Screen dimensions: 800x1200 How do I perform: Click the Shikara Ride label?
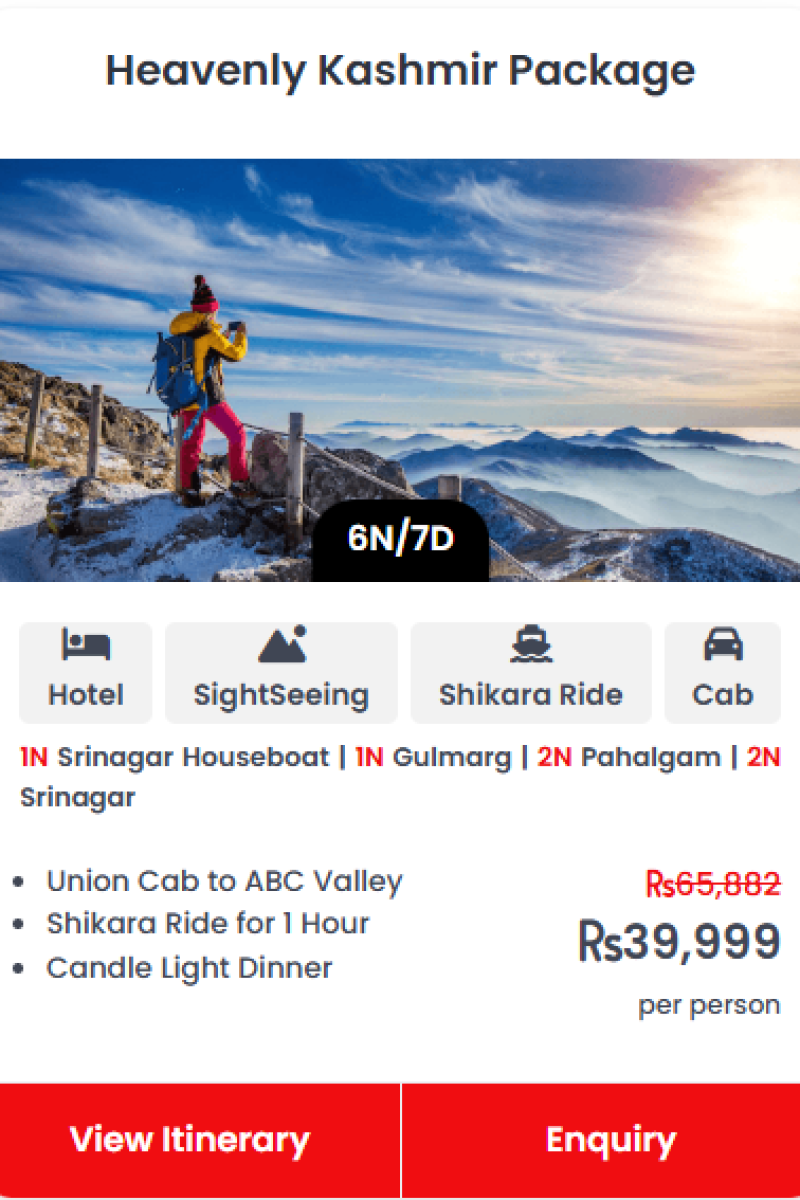point(531,695)
